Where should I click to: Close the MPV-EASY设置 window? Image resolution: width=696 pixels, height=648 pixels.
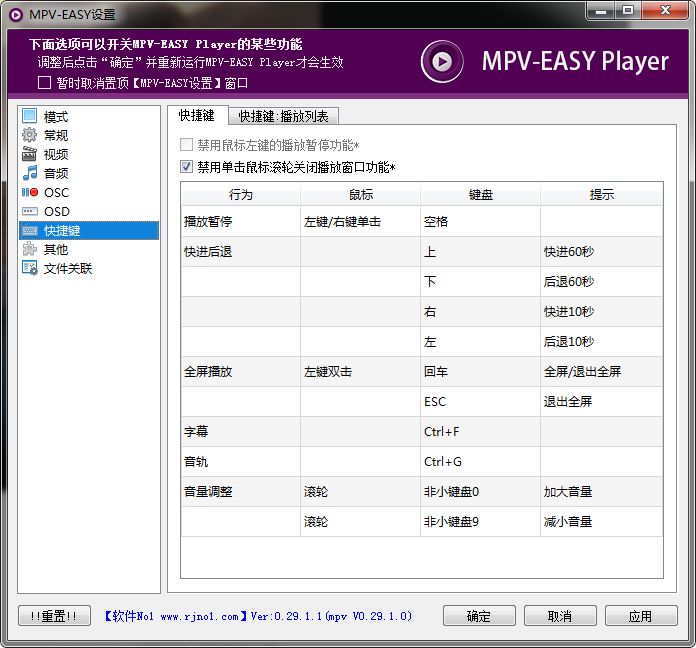coord(665,11)
